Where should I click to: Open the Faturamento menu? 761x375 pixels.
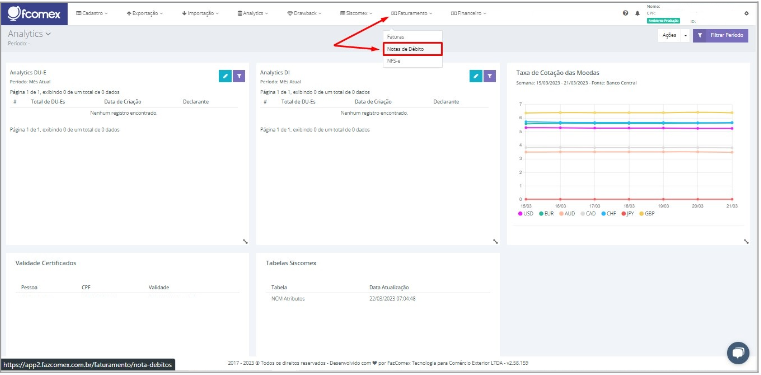[411, 14]
